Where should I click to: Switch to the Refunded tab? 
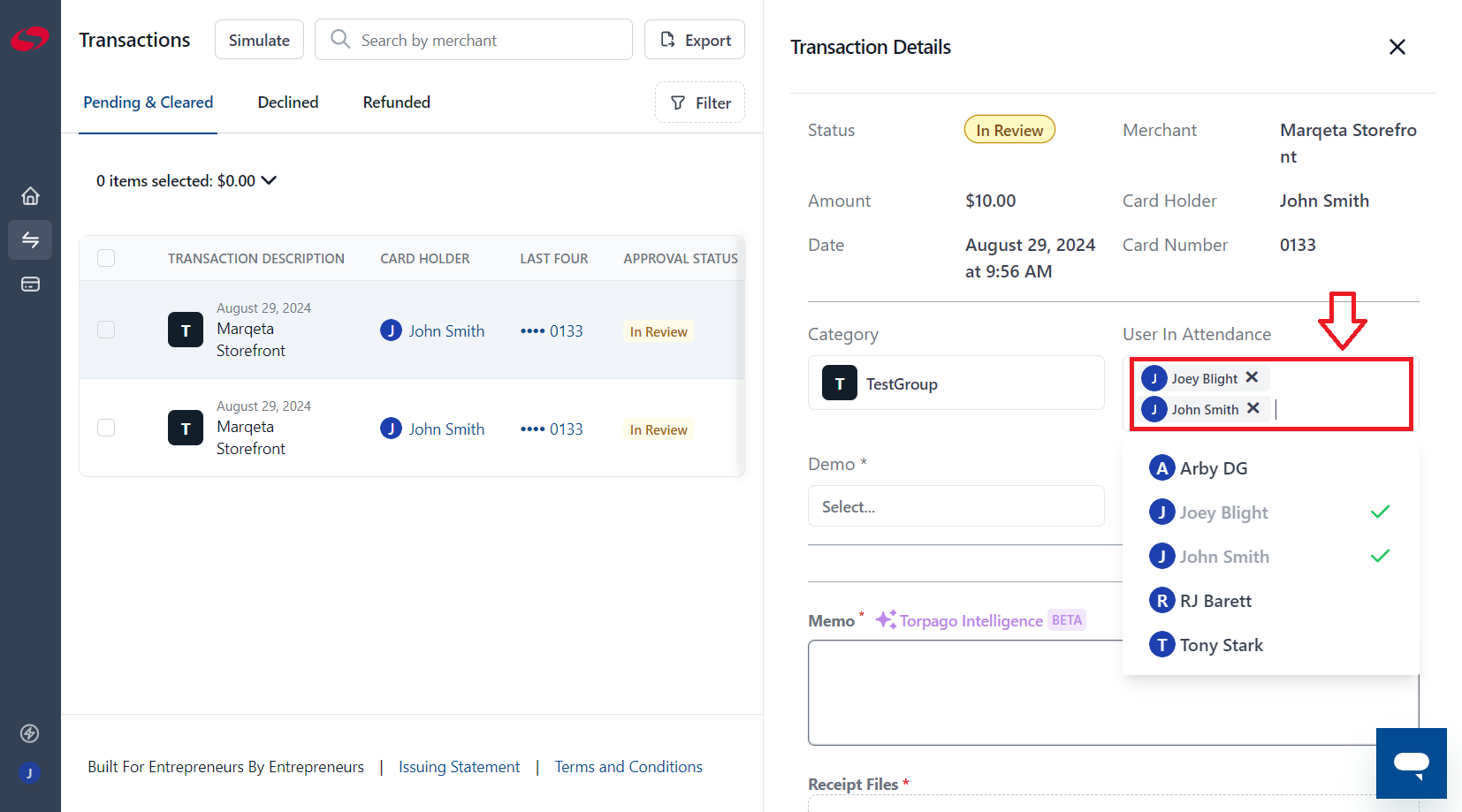pos(397,102)
